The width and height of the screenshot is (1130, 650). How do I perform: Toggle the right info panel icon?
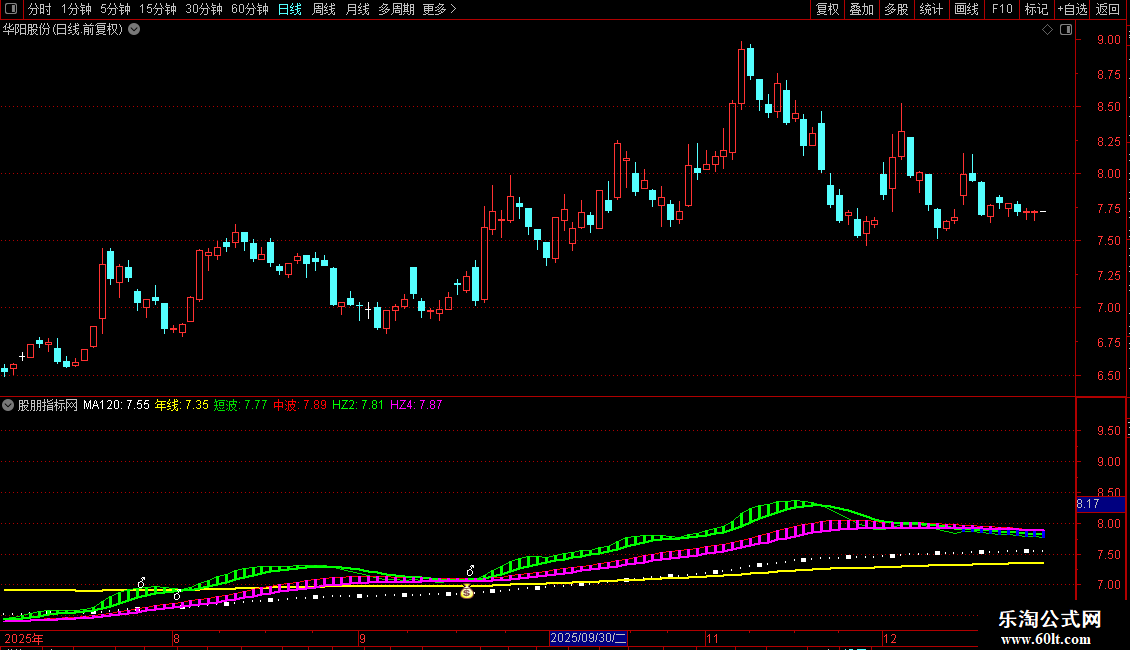point(1066,30)
